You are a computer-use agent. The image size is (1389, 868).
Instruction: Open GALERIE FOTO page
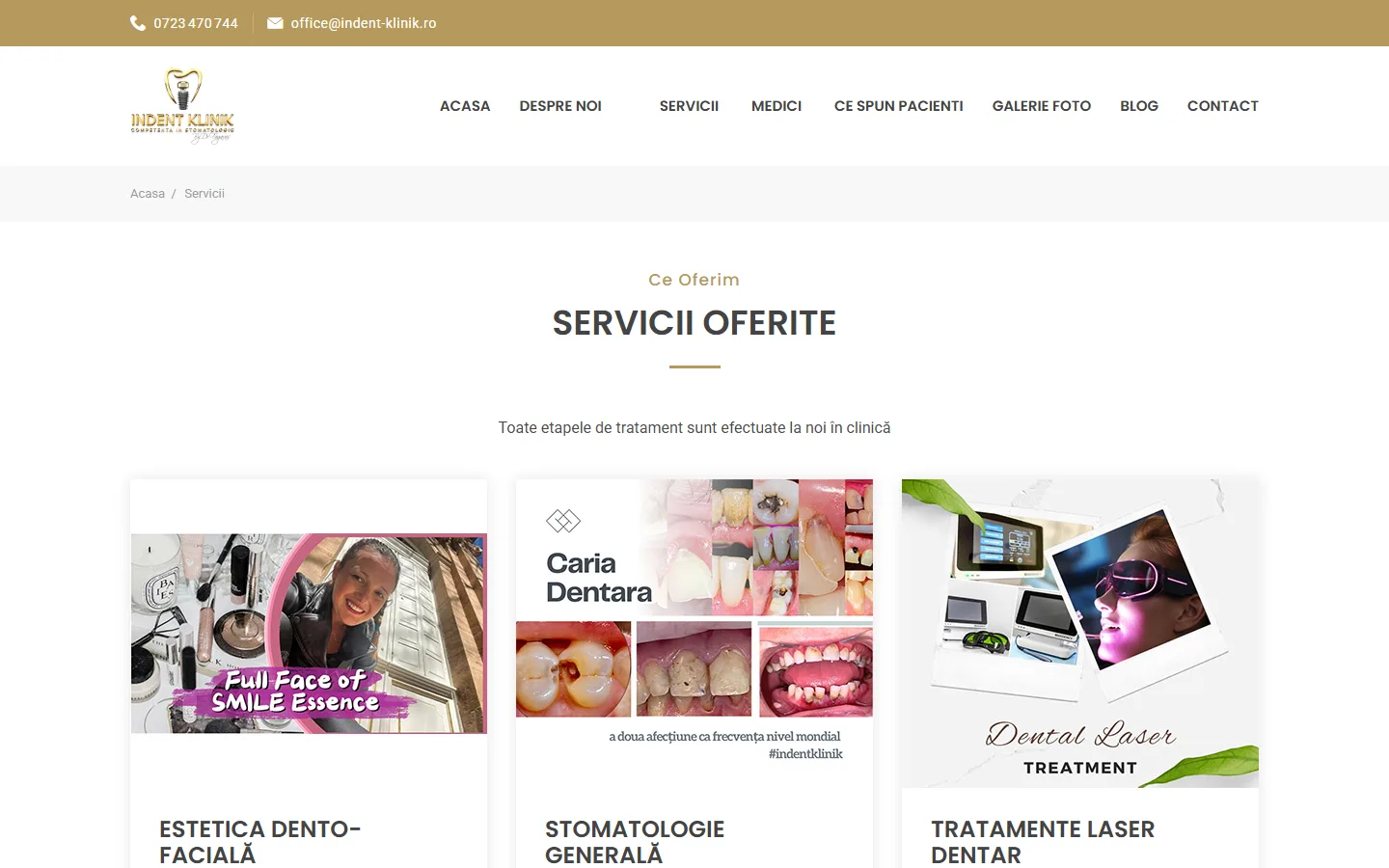[1042, 106]
